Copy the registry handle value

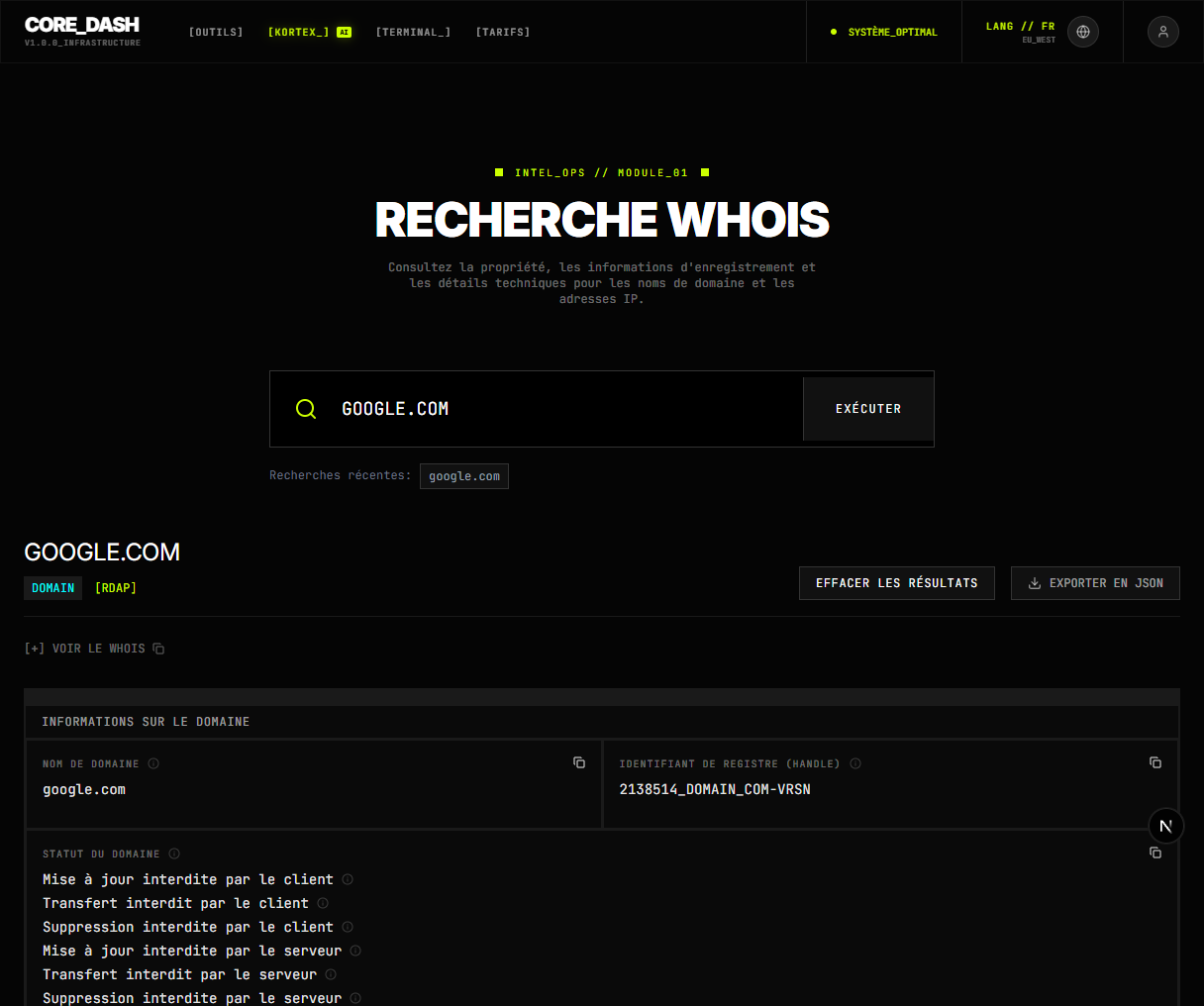coord(1155,762)
